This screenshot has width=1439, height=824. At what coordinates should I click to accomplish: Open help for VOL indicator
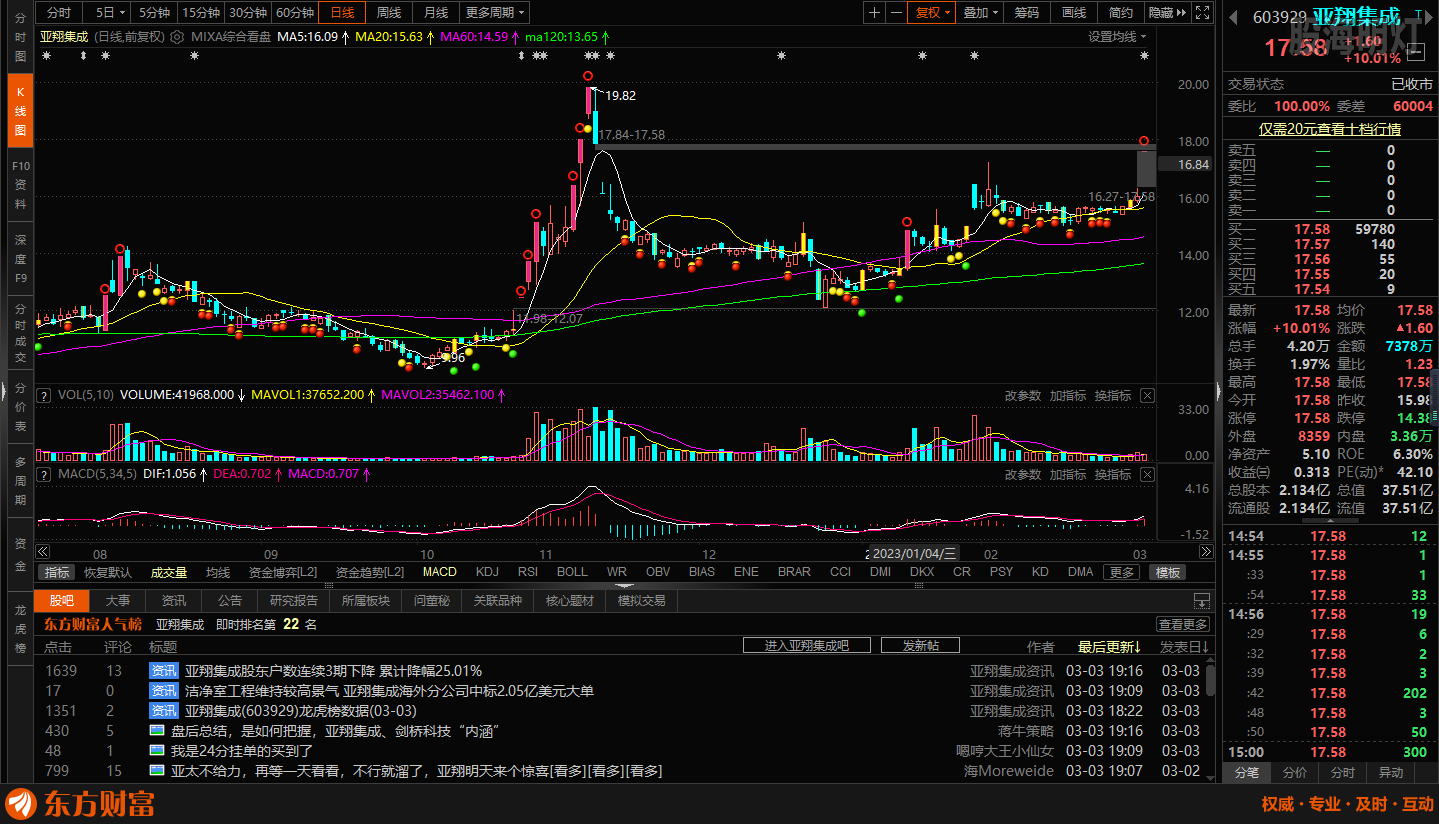pos(44,395)
